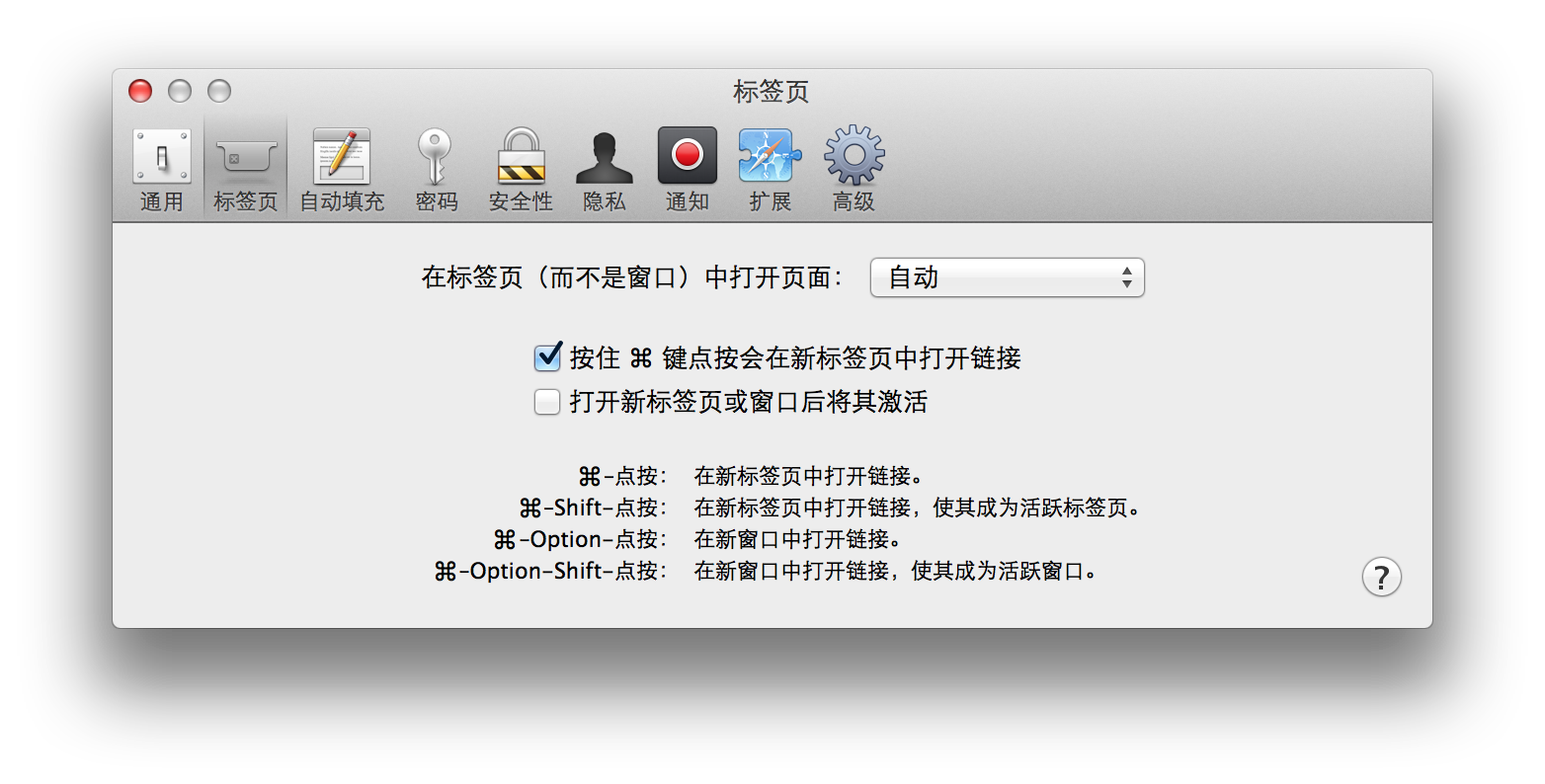Open the 高级 (Advanced) gear icon
Image resolution: width=1545 pixels, height=784 pixels.
click(854, 168)
